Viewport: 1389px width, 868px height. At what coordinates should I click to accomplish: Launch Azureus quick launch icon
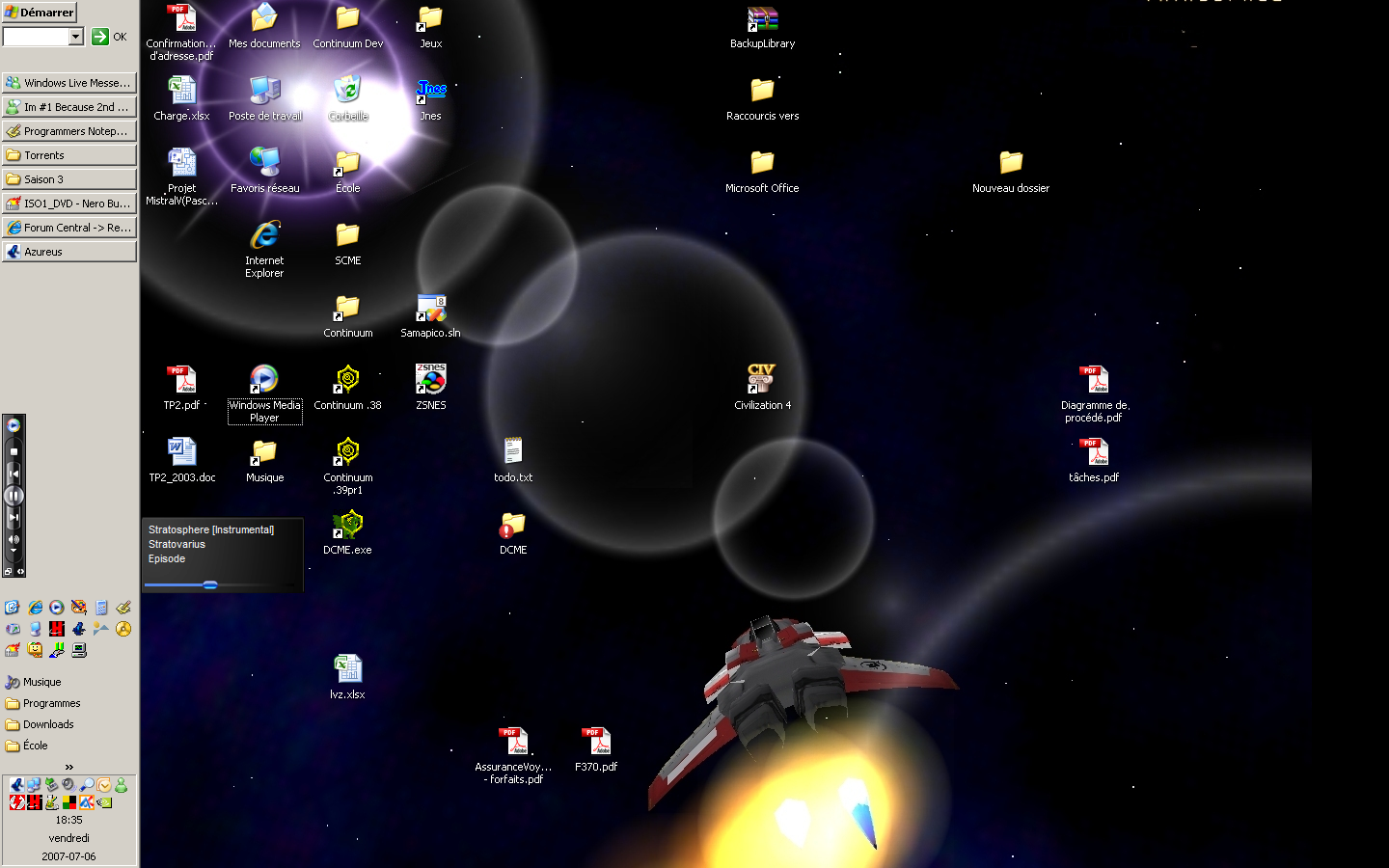pos(79,629)
